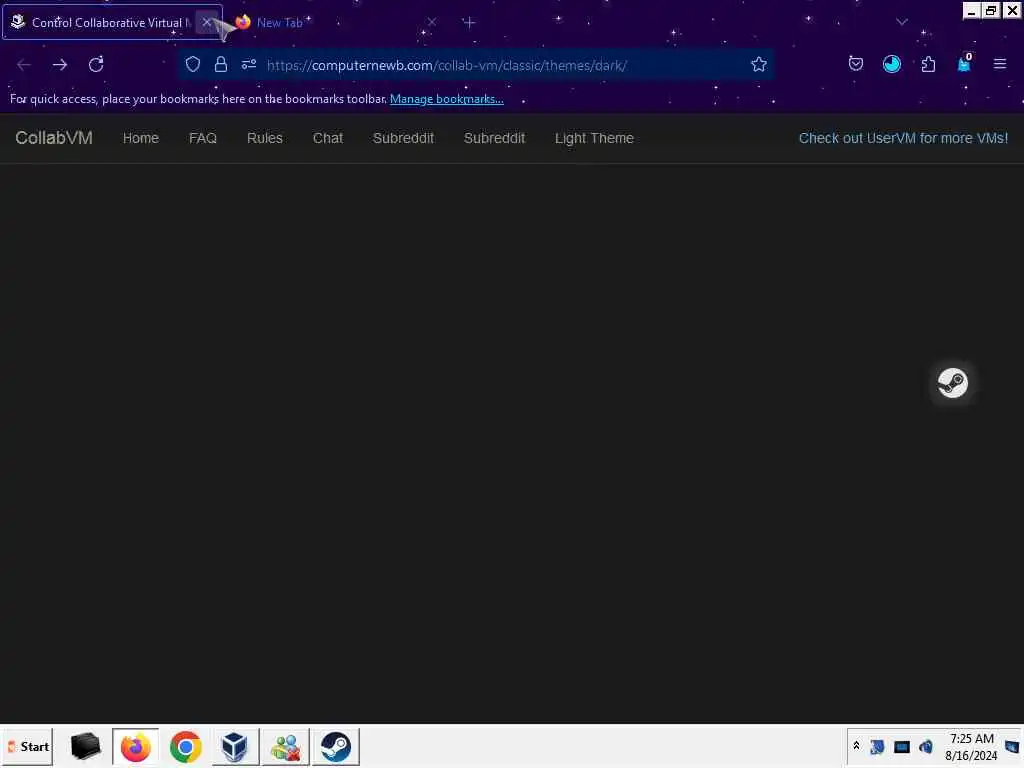Open a new tab with the plus button
The image size is (1024, 768).
(469, 22)
